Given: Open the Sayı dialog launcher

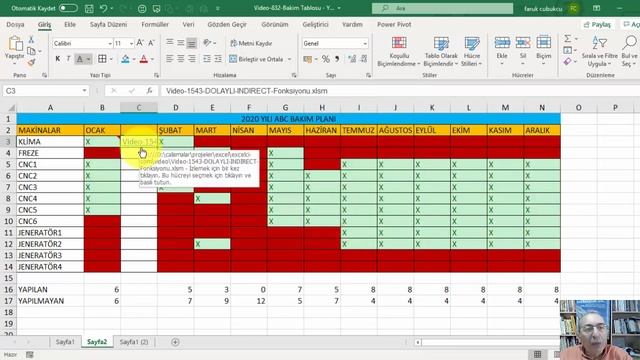Looking at the screenshot, I should pyautogui.click(x=368, y=76).
